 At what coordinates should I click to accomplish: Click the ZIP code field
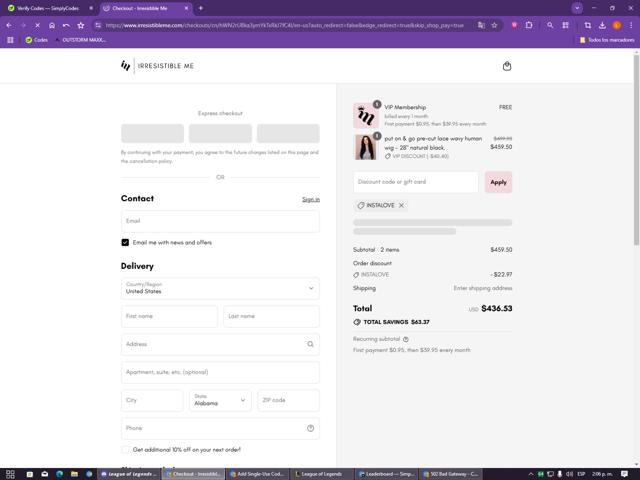(289, 400)
